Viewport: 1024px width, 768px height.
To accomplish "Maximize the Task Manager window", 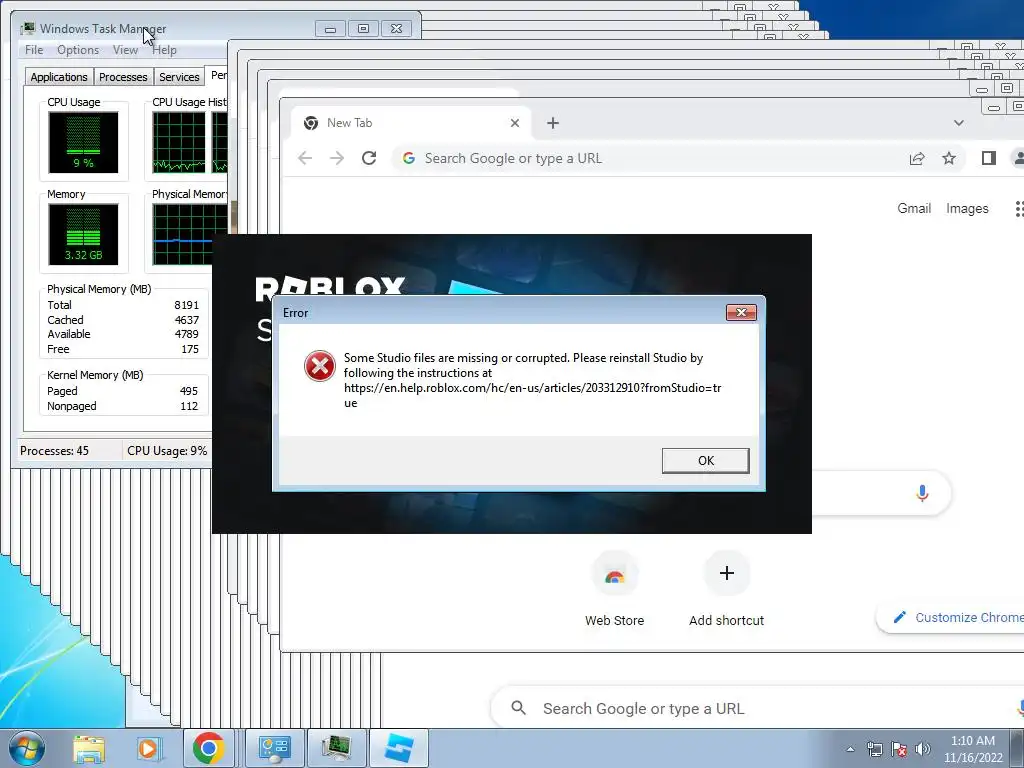I will coord(363,29).
